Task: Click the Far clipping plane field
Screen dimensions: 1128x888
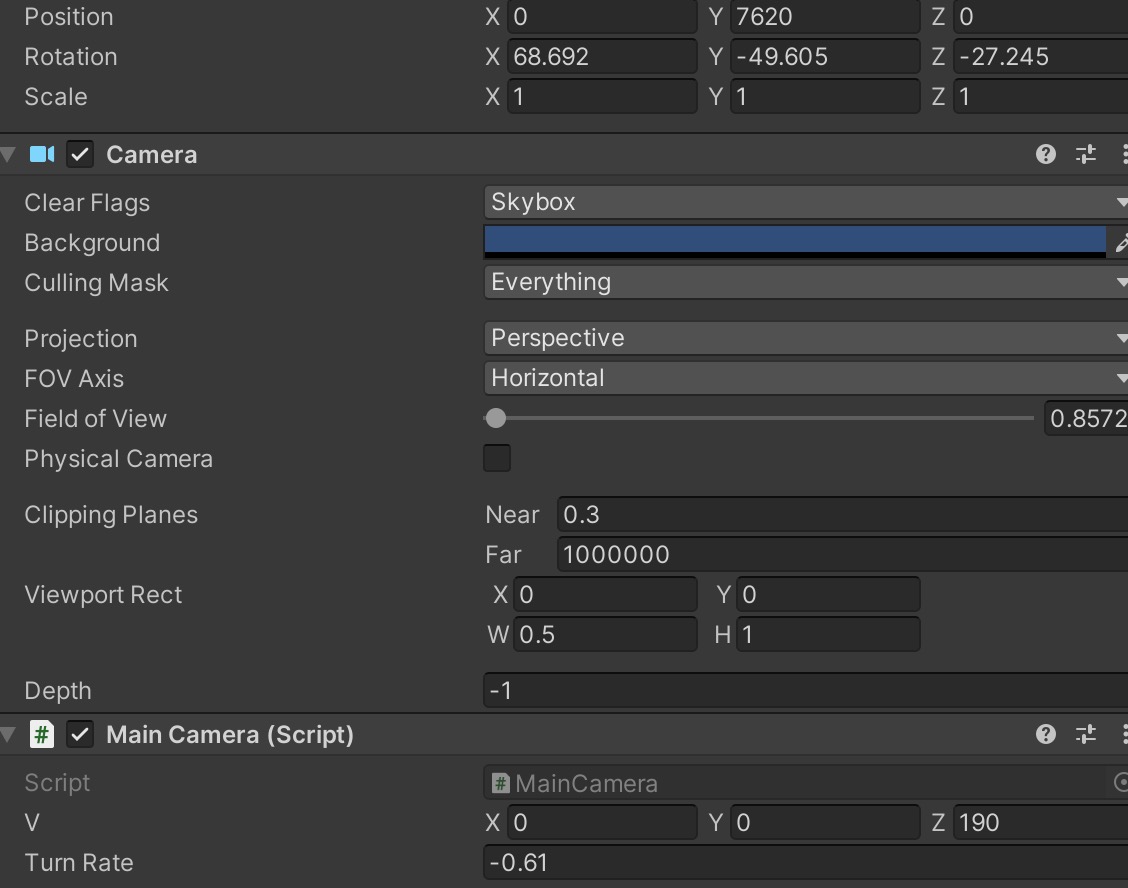Action: 840,555
